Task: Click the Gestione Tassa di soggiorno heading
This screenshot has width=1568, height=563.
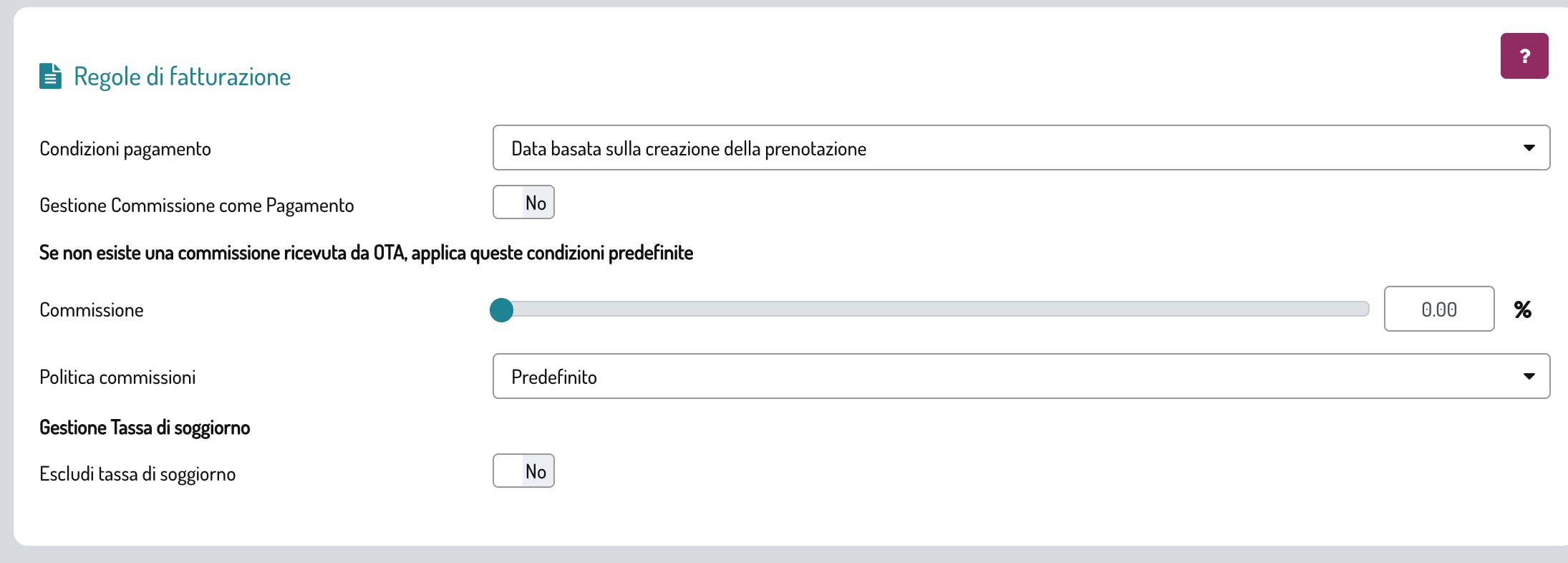Action: (145, 428)
